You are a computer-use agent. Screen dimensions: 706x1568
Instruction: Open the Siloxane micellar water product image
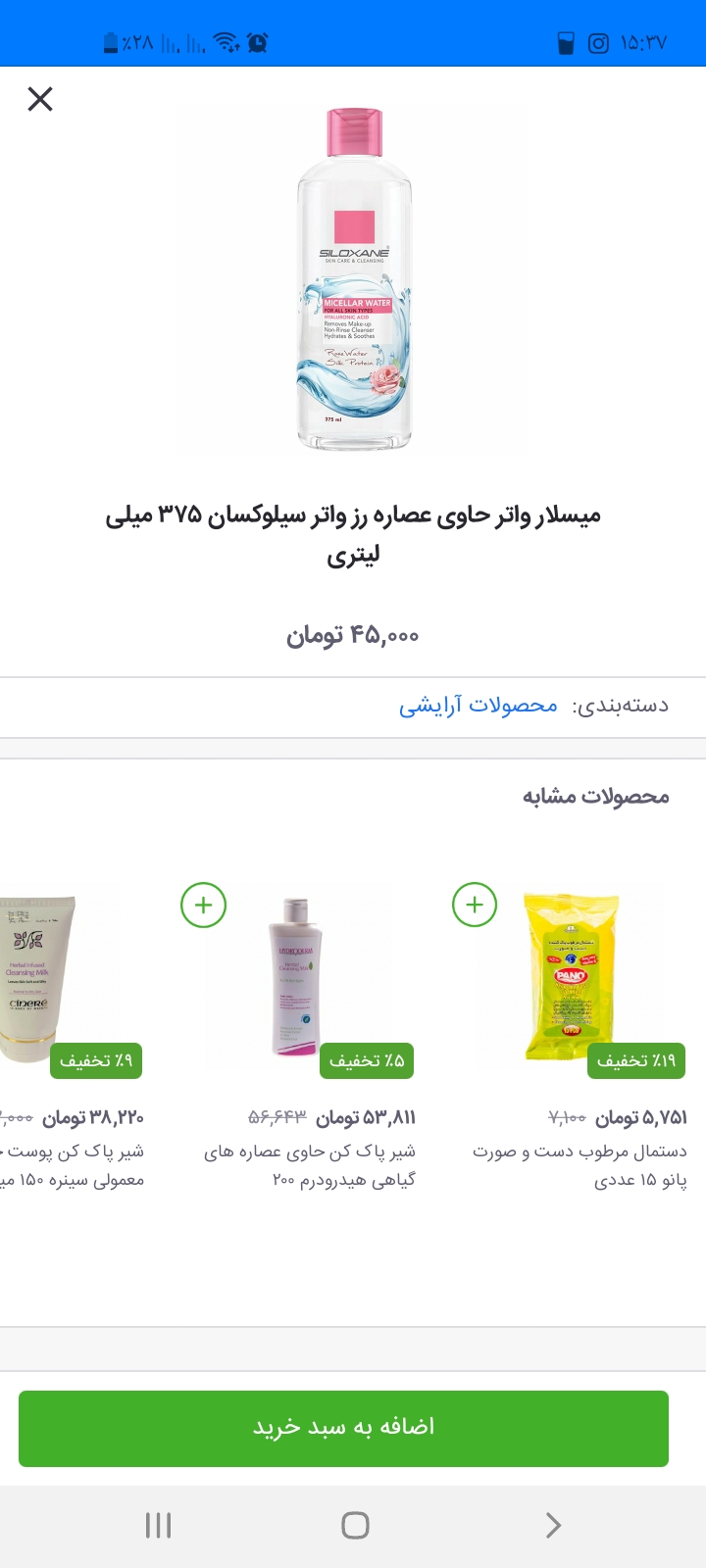[x=354, y=279]
